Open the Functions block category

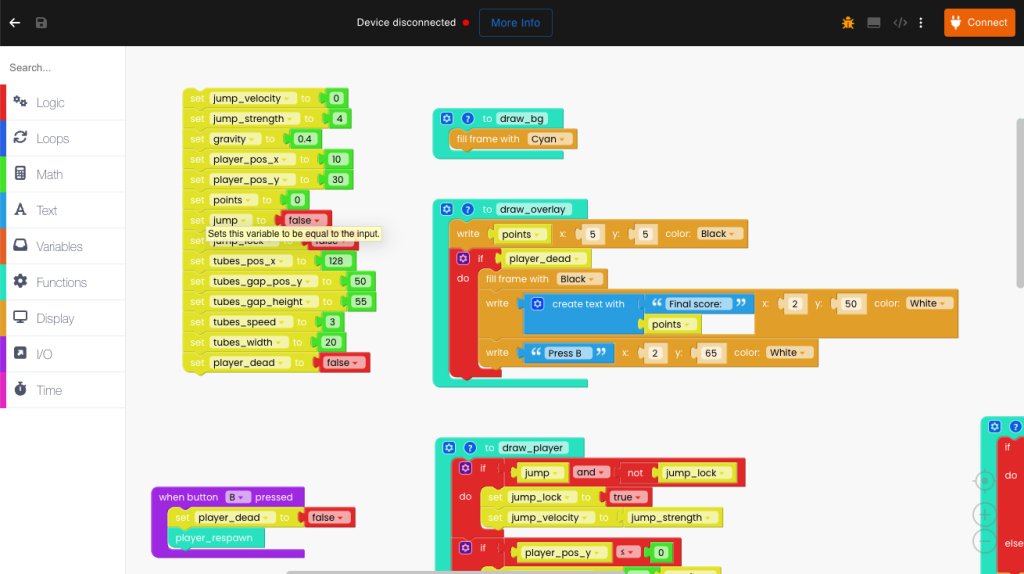[x=61, y=283]
